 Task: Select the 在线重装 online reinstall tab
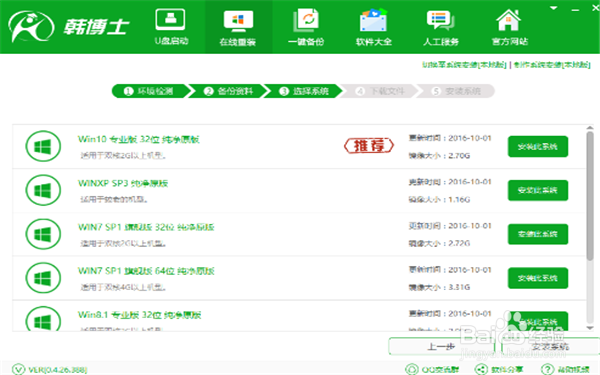click(238, 27)
